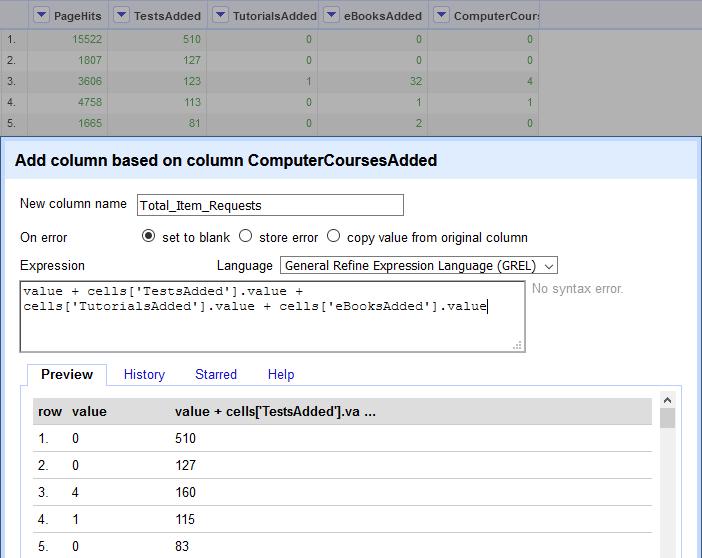Click the preview result 127
The image size is (702, 558).
tap(185, 466)
